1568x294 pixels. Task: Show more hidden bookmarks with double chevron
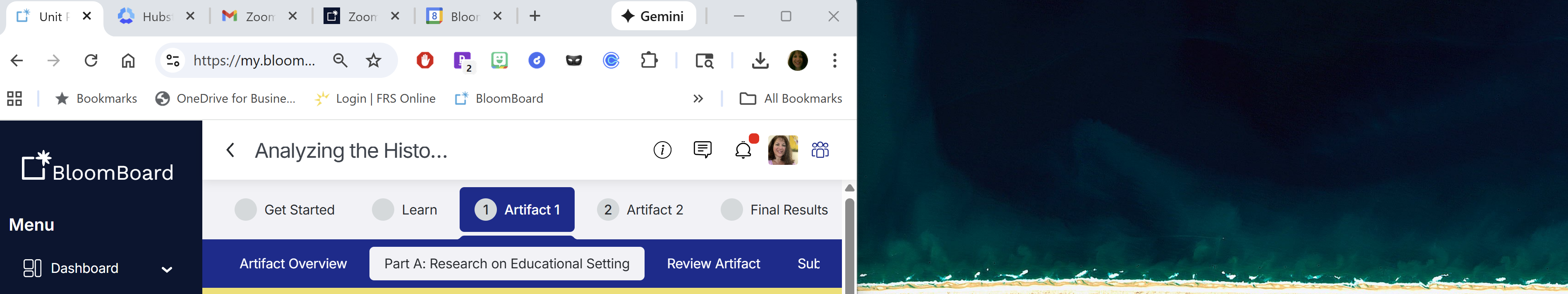coord(698,99)
